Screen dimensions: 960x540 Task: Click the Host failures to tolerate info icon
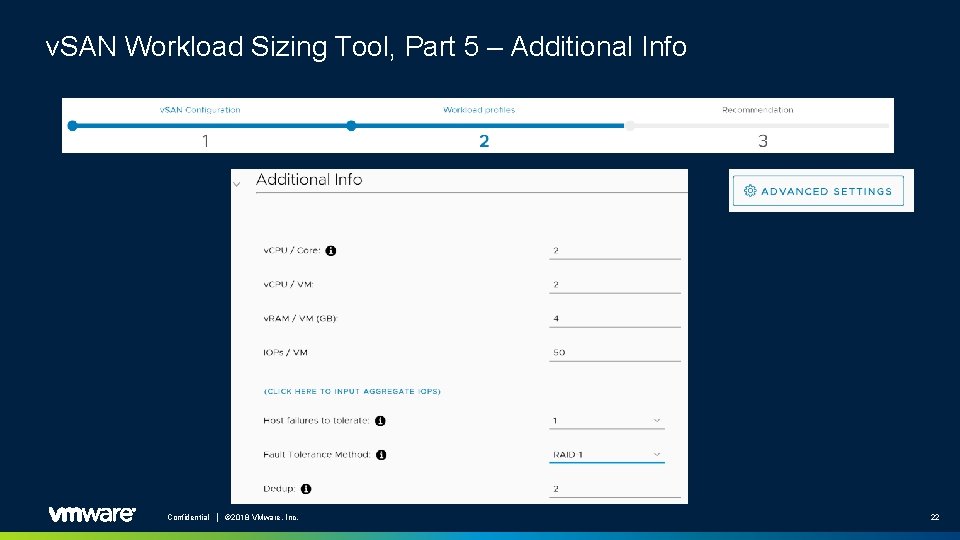tap(380, 421)
